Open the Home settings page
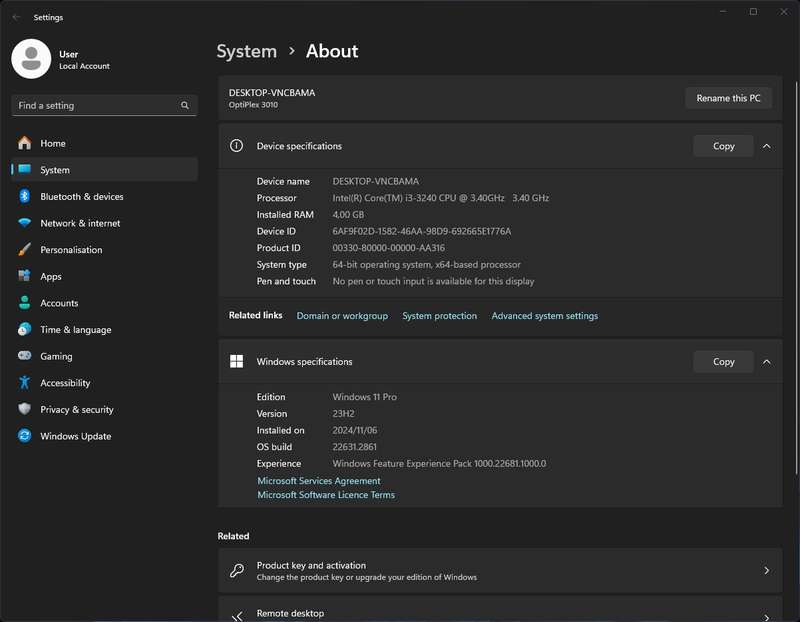Screen dimensions: 800x622 [104, 143]
